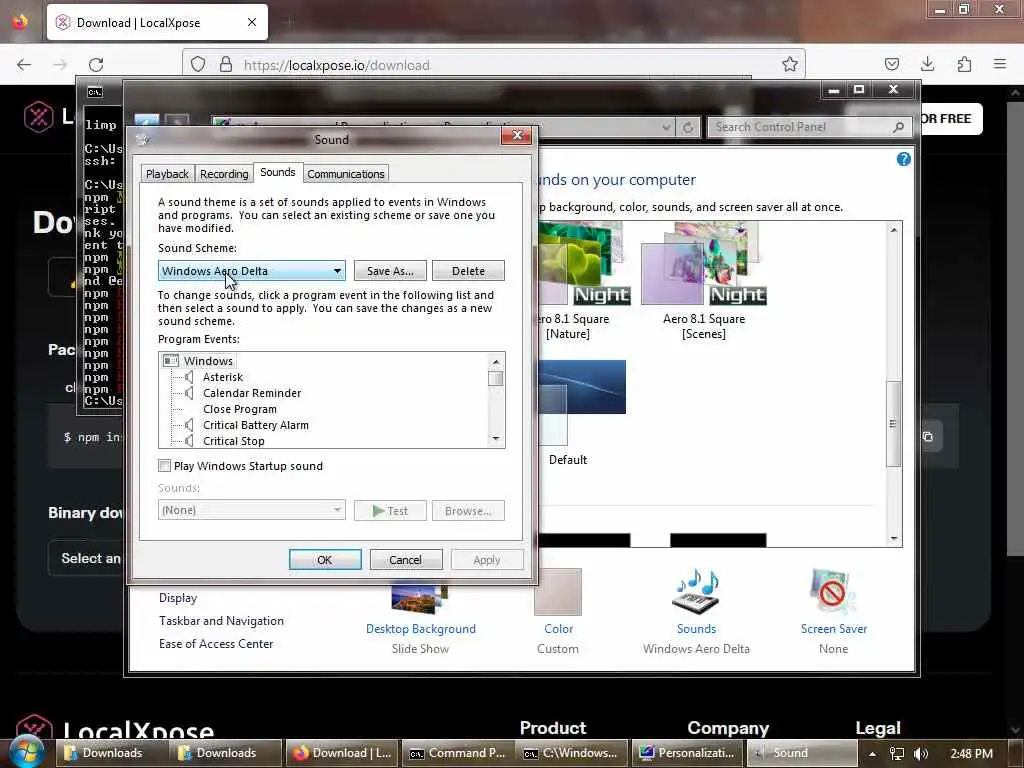Click the bookmark star in address bar
The height and width of the screenshot is (768, 1024).
[x=790, y=64]
